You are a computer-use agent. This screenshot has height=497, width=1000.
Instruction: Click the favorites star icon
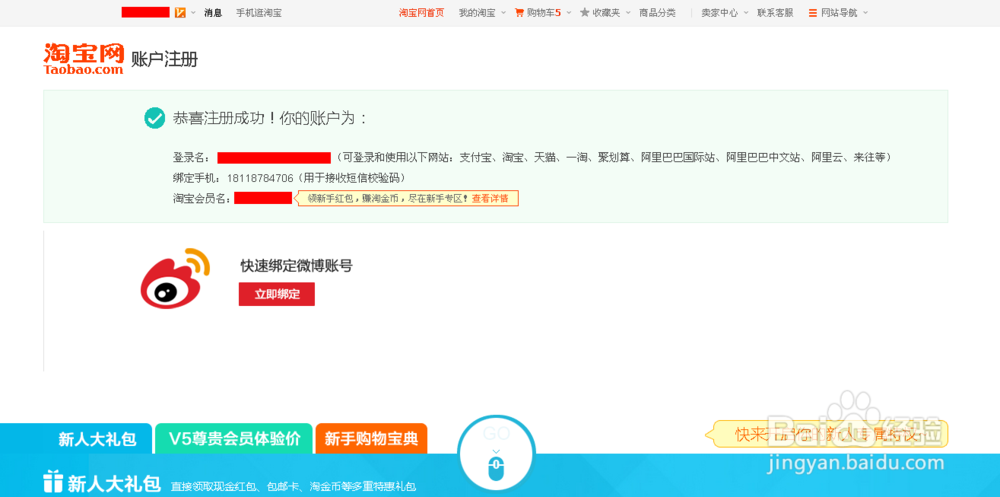(584, 12)
